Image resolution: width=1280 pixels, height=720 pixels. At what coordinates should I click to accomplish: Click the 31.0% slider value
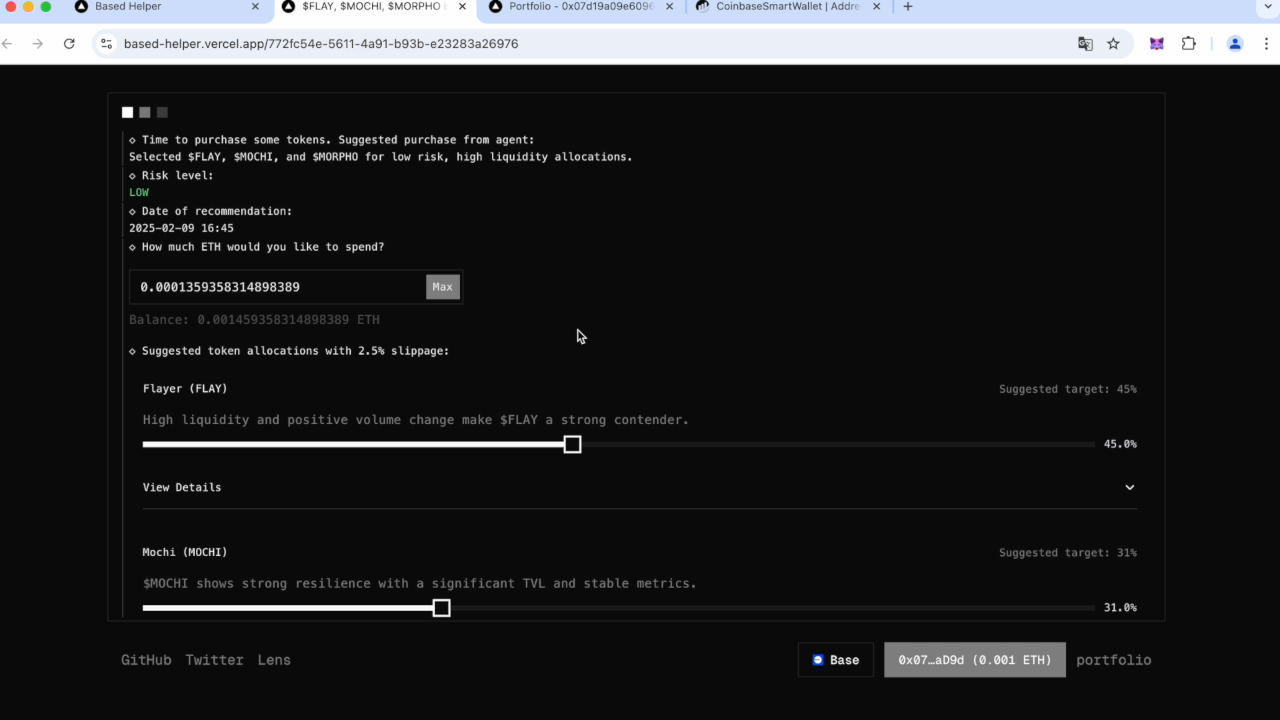[1120, 608]
